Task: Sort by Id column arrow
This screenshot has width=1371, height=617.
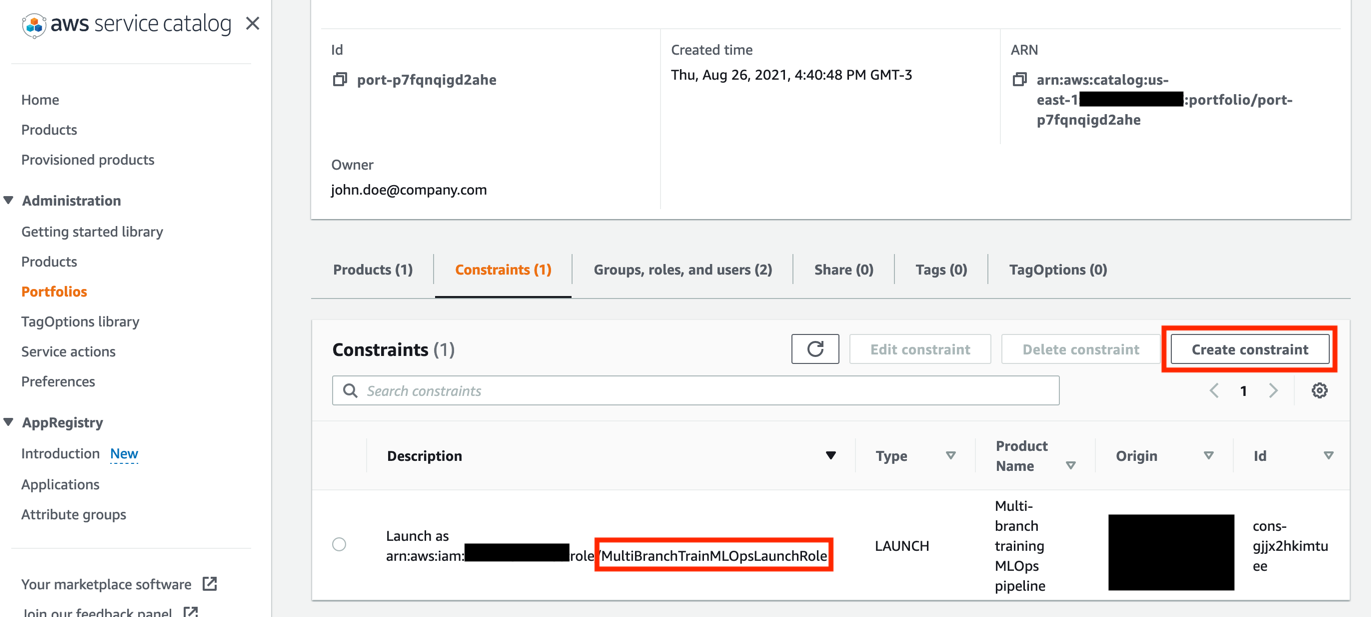Action: click(x=1329, y=456)
